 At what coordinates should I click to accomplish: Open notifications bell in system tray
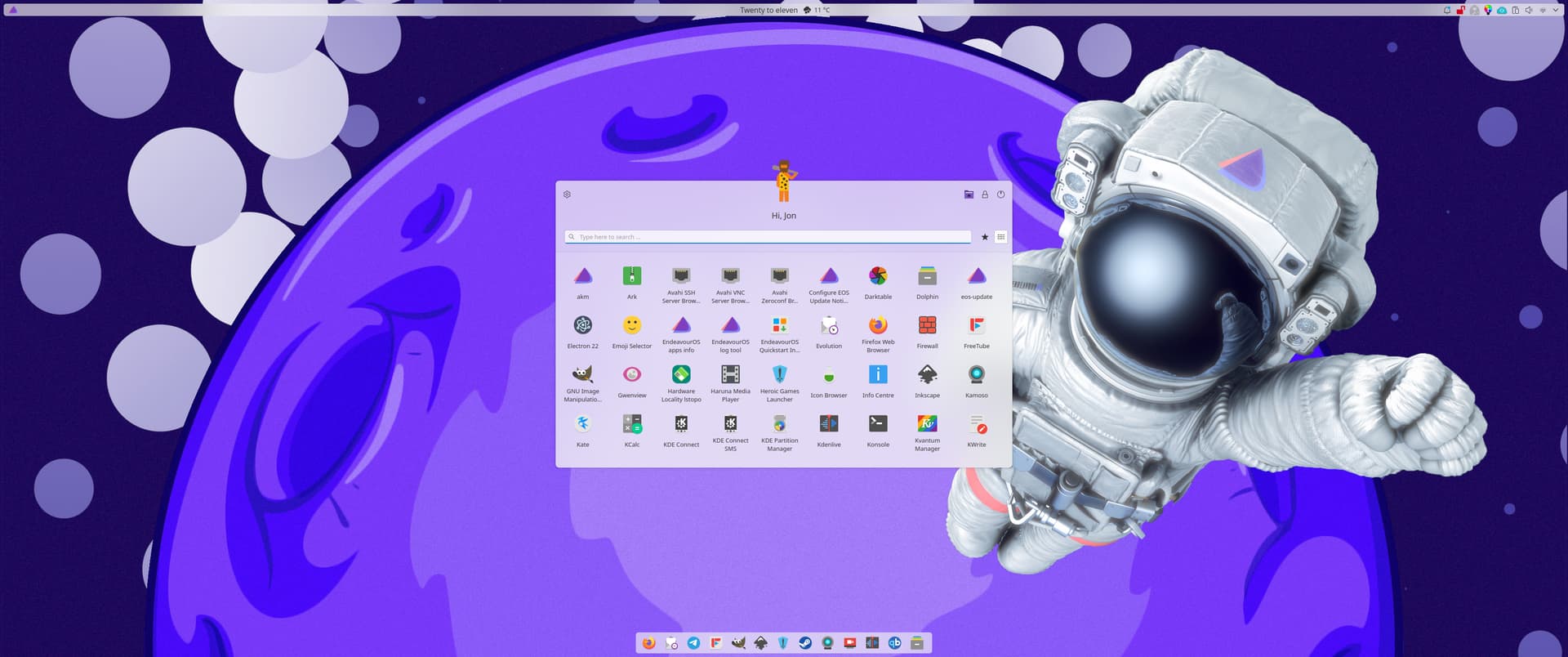1447,10
